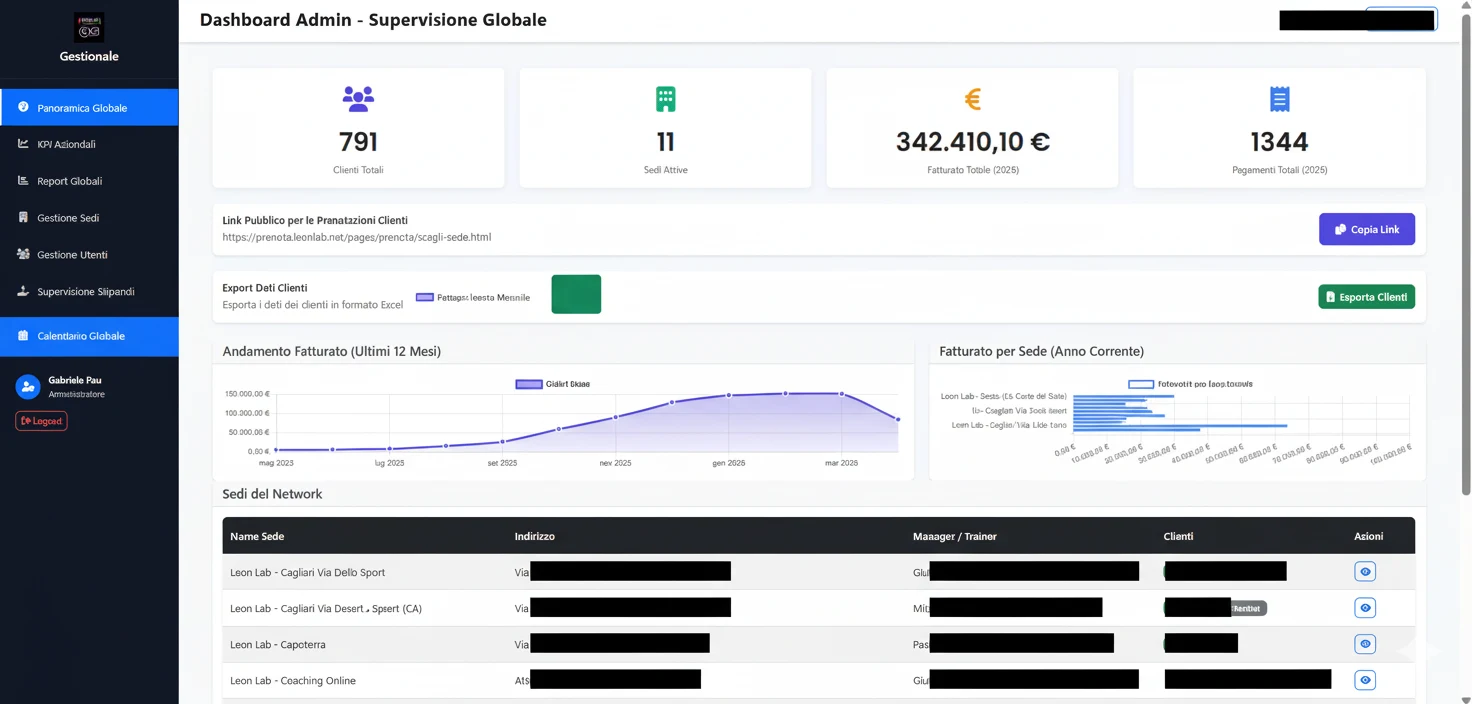Image resolution: width=1472 pixels, height=704 pixels.
Task: Click the Logout link below Gabriele Pau
Action: coord(41,421)
